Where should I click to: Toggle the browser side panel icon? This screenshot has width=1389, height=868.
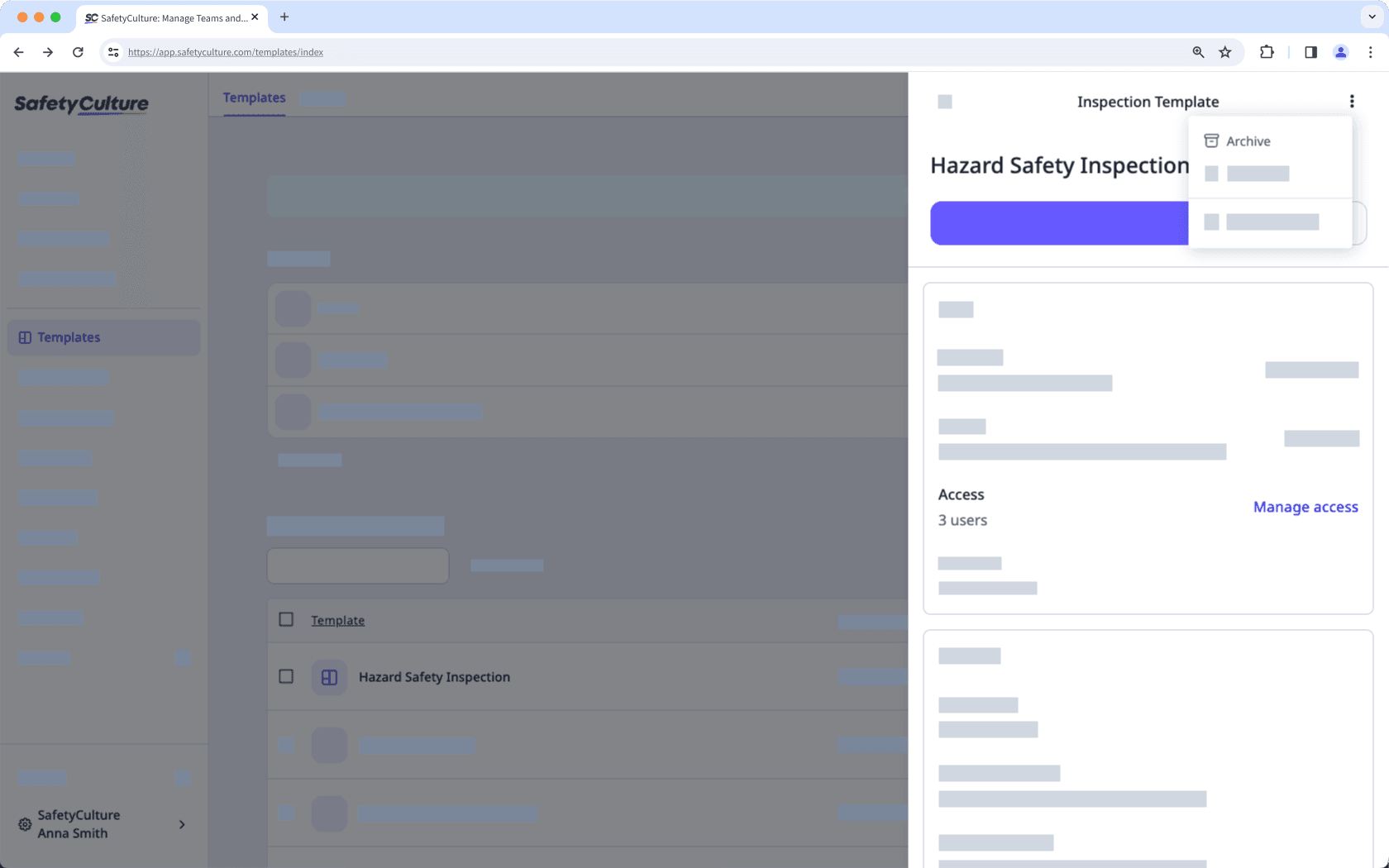pyautogui.click(x=1310, y=52)
